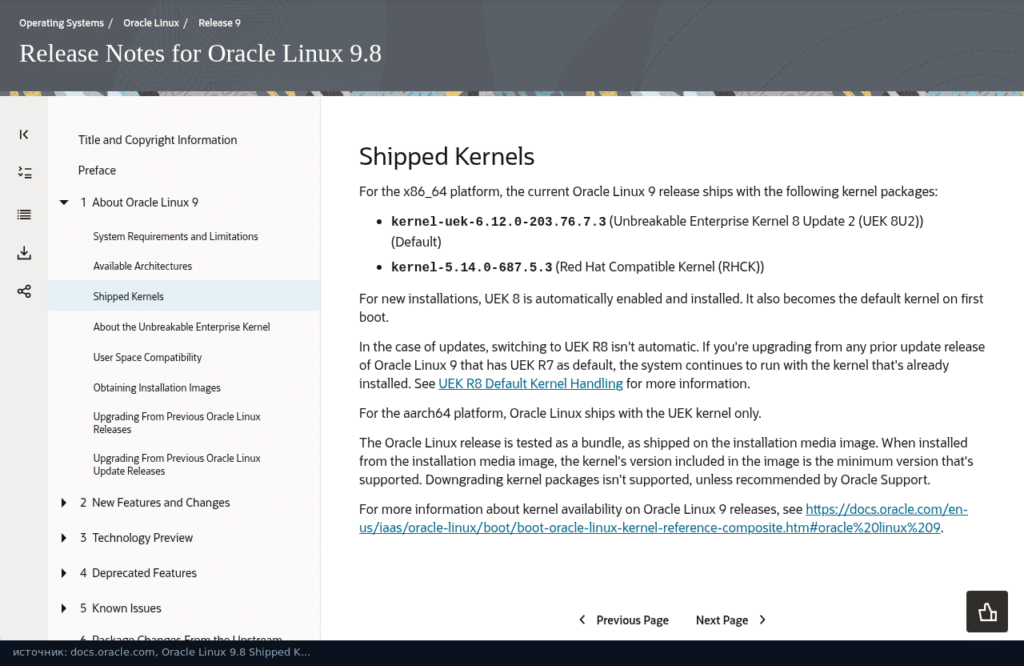Open Available Architectures page
Viewport: 1024px width, 666px height.
(x=142, y=266)
